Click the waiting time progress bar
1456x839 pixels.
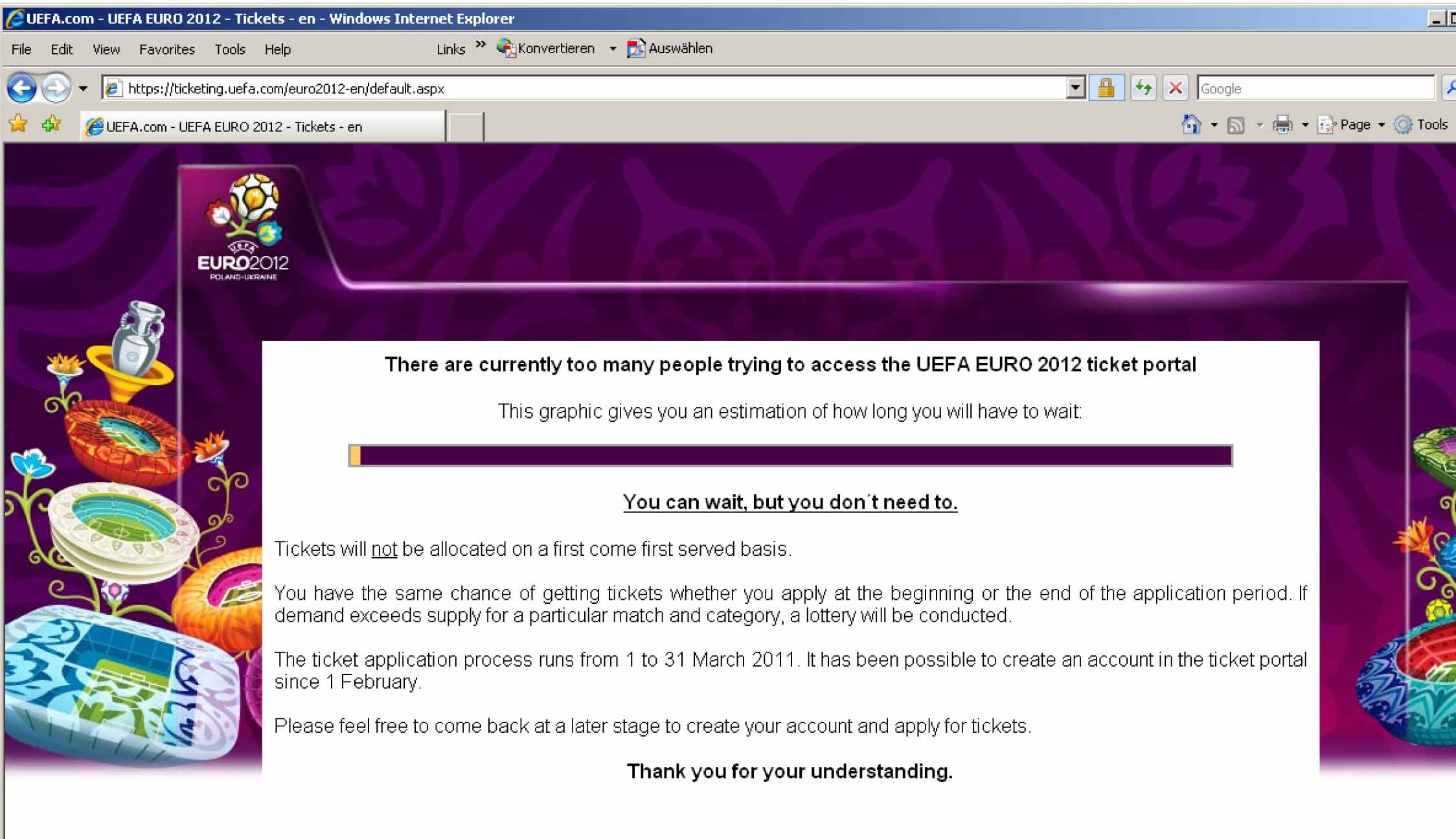[x=790, y=455]
